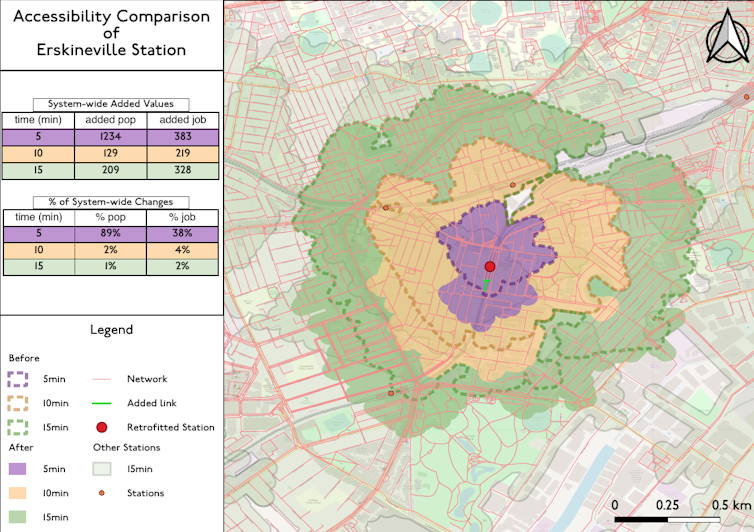Select the Added link green line legend symbol
The height and width of the screenshot is (532, 754).
(x=102, y=403)
